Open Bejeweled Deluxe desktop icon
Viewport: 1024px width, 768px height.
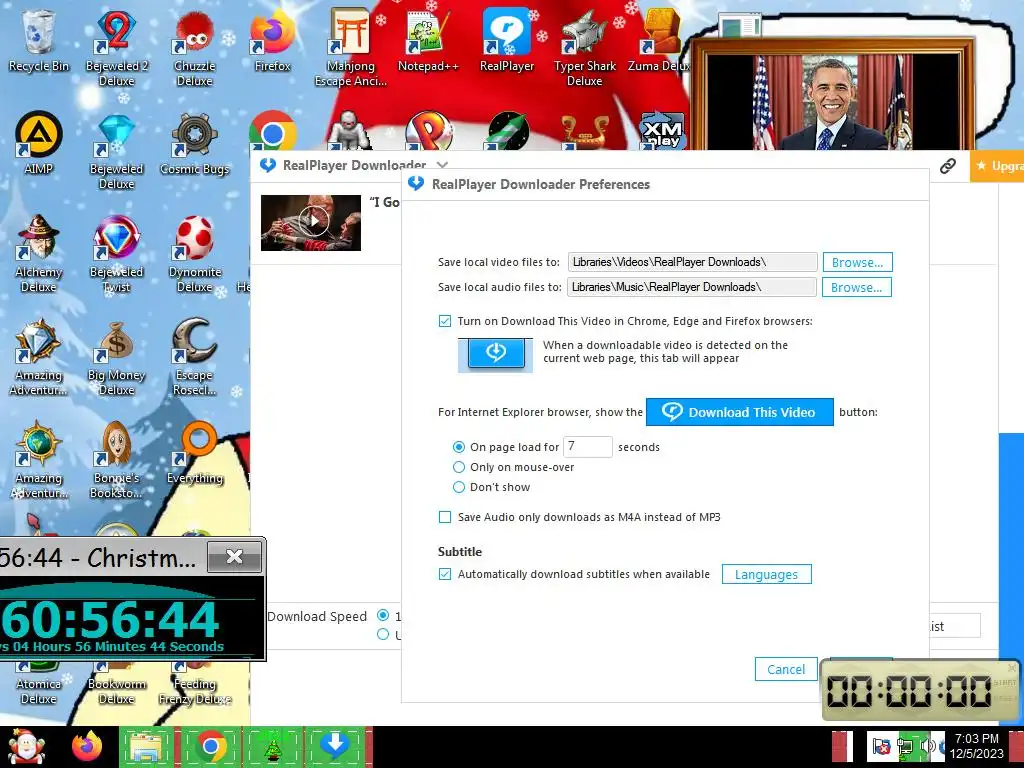click(x=116, y=150)
